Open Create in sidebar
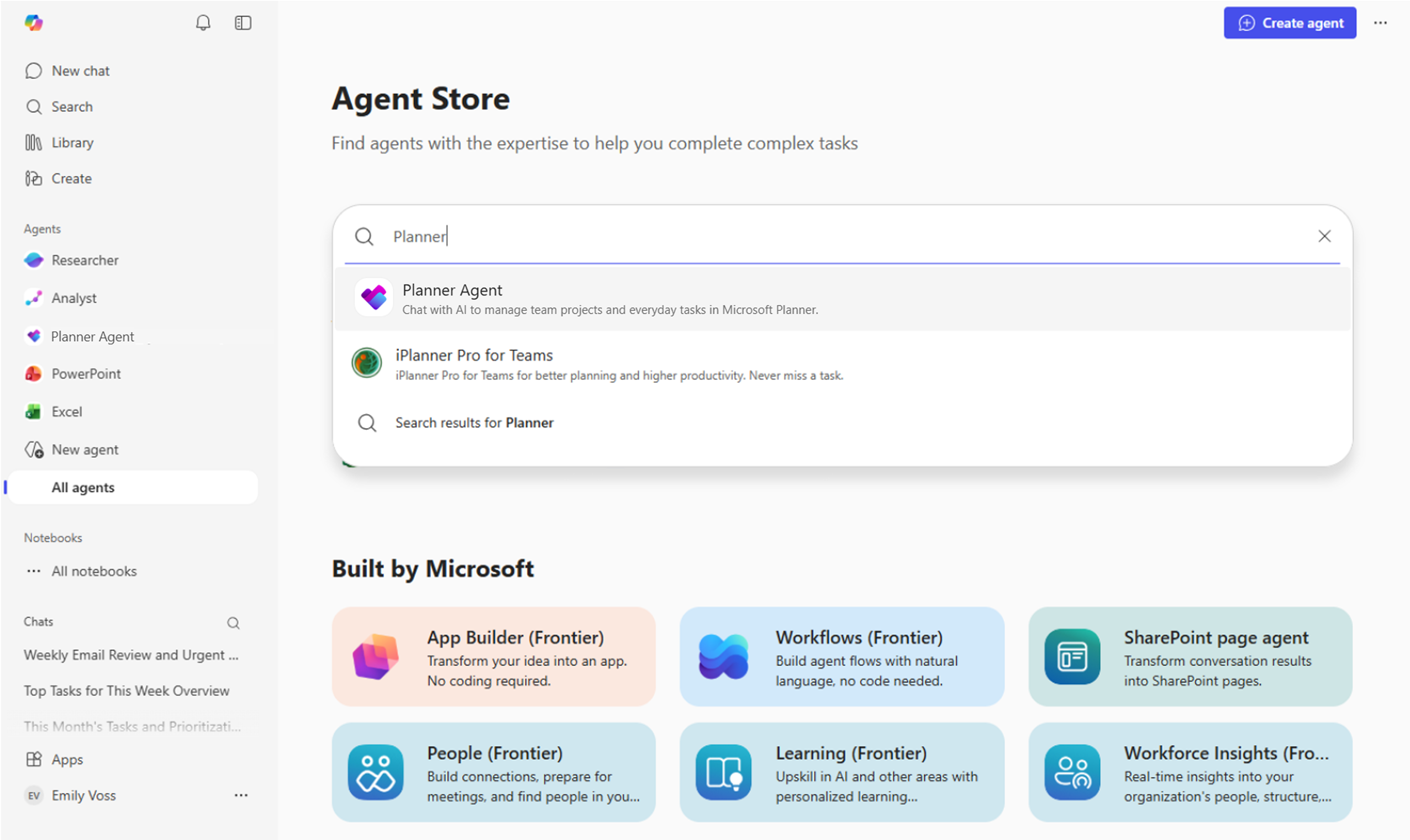 (x=58, y=178)
